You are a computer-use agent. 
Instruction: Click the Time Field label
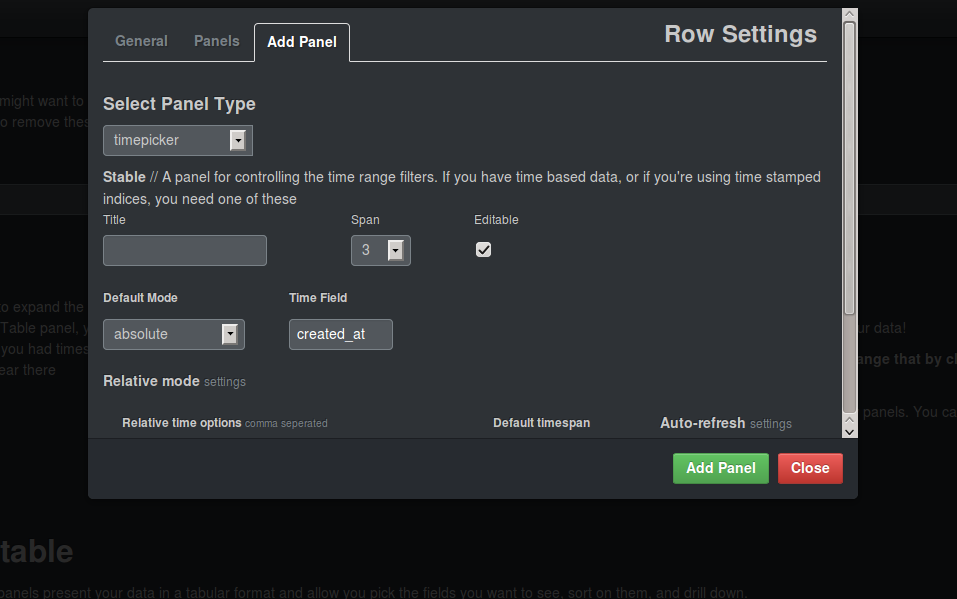coord(318,298)
